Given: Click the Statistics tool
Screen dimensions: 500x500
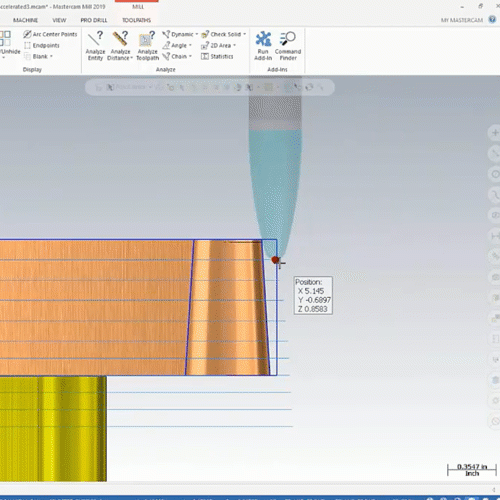Looking at the screenshot, I should [217, 56].
